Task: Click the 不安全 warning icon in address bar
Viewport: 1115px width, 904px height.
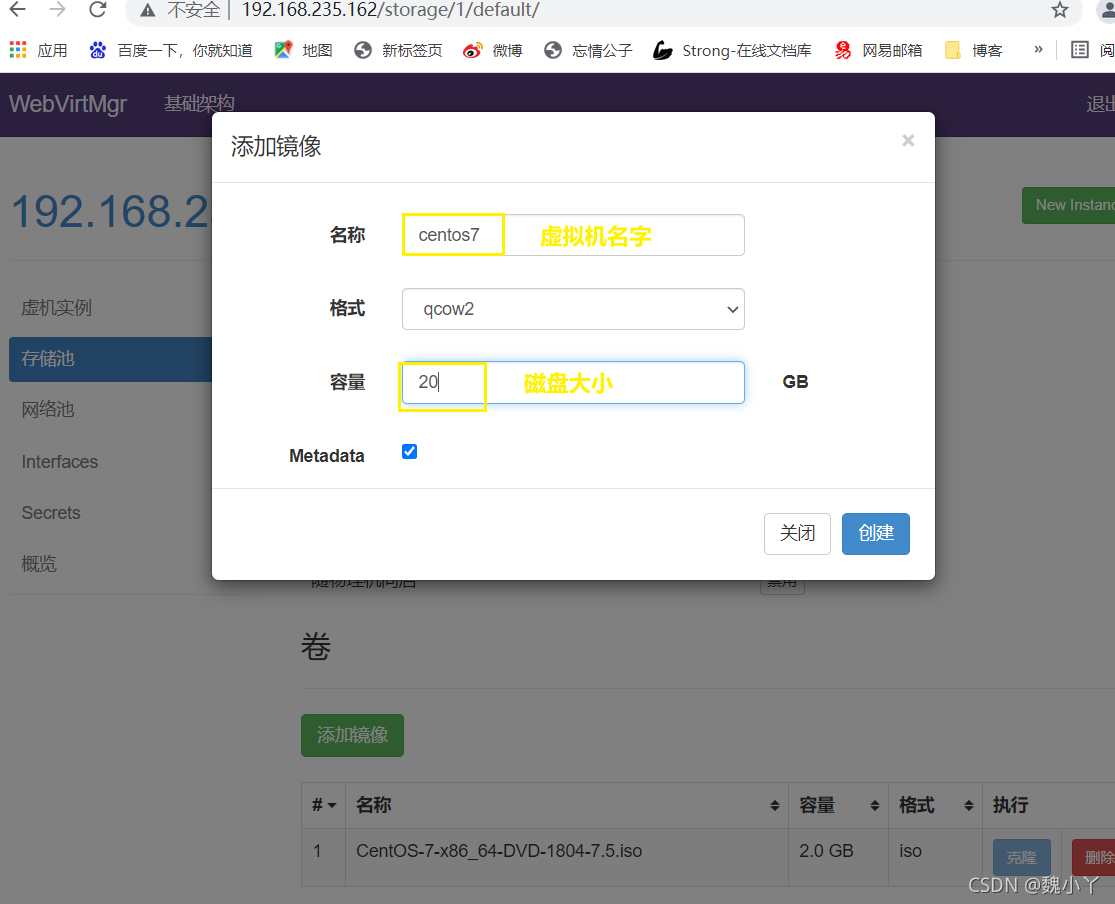Action: pyautogui.click(x=146, y=12)
